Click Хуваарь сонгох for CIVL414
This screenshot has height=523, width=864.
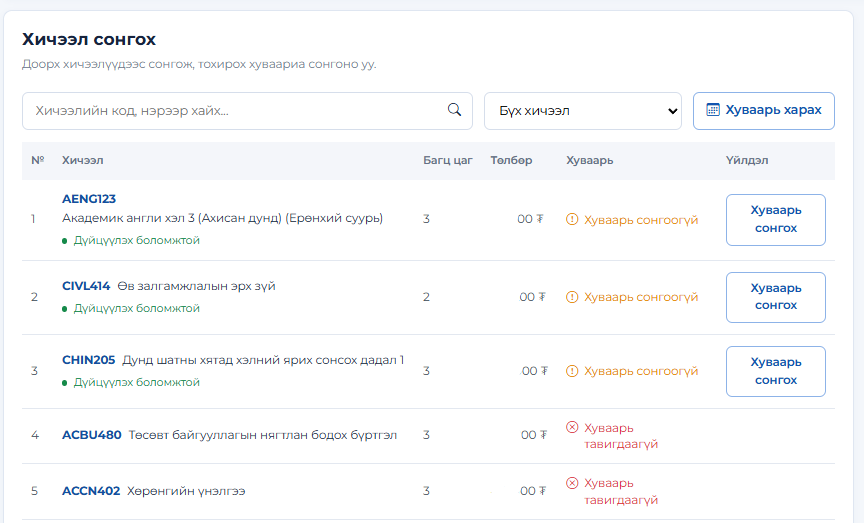(775, 297)
